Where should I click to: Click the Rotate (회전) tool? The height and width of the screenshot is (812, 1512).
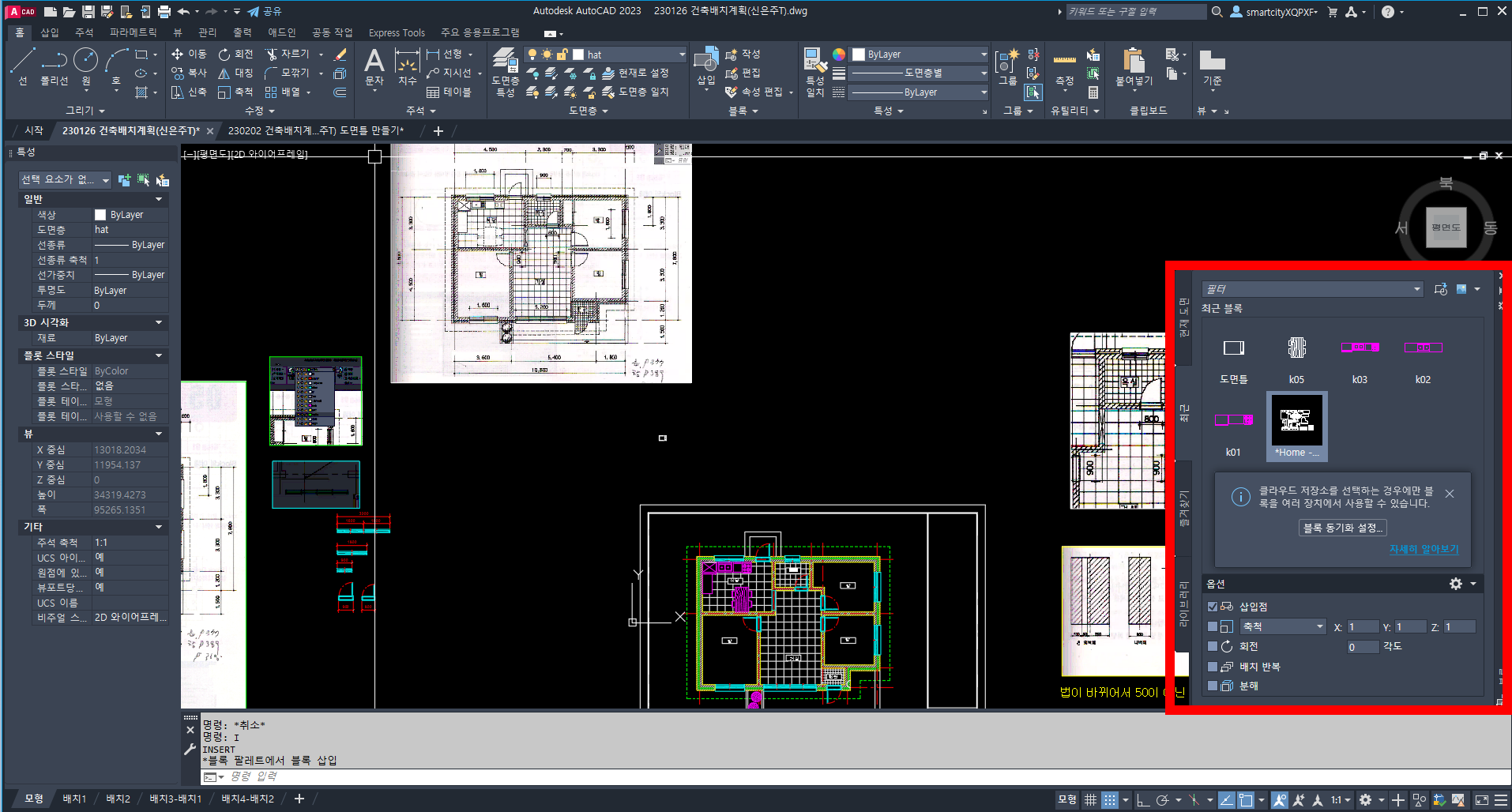[x=236, y=54]
